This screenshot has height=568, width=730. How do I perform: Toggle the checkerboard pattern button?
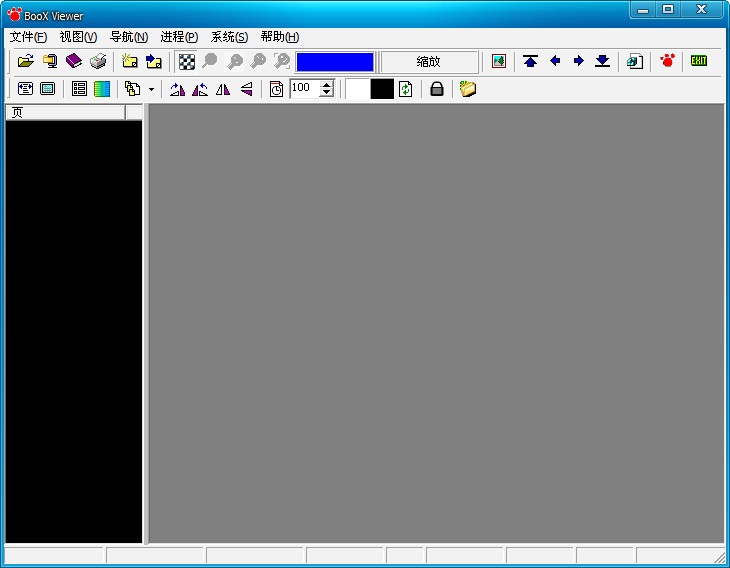tap(186, 61)
